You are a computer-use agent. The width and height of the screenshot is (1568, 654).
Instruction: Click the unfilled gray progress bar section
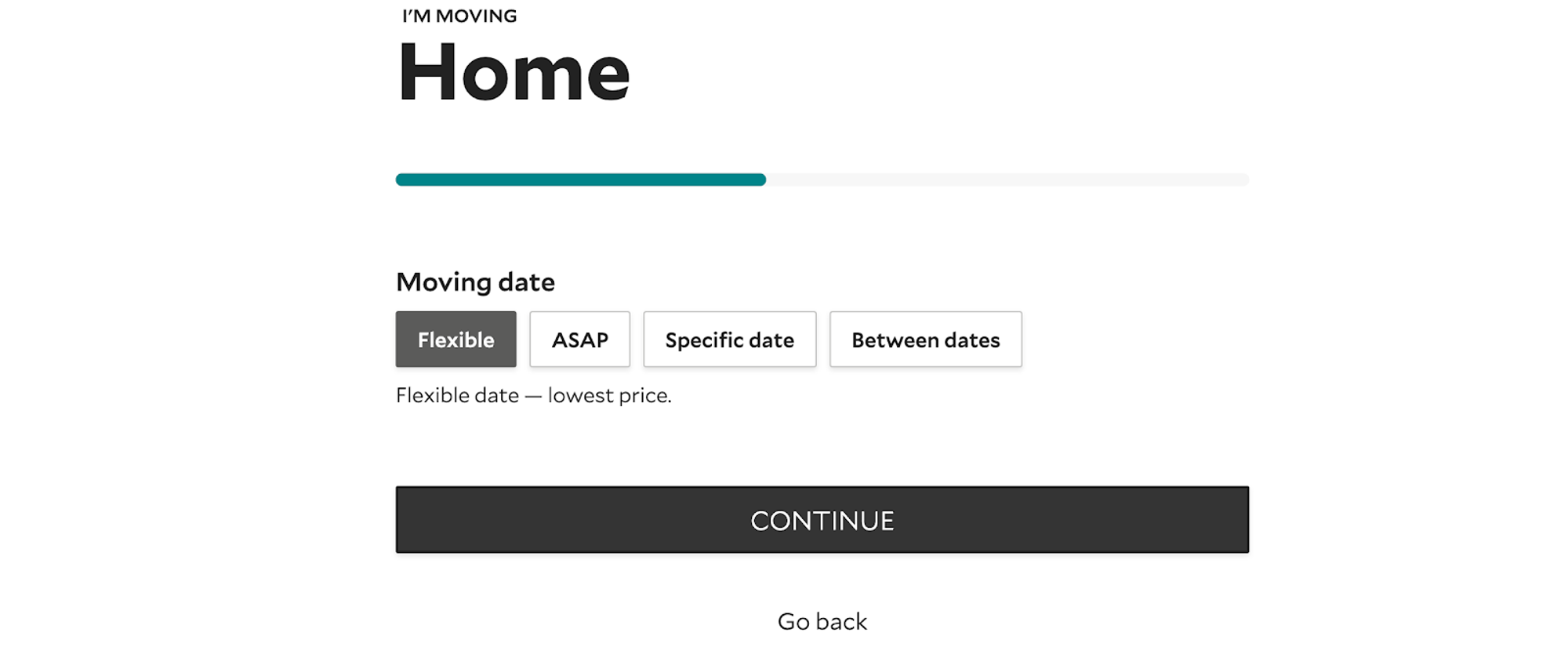pos(1007,180)
